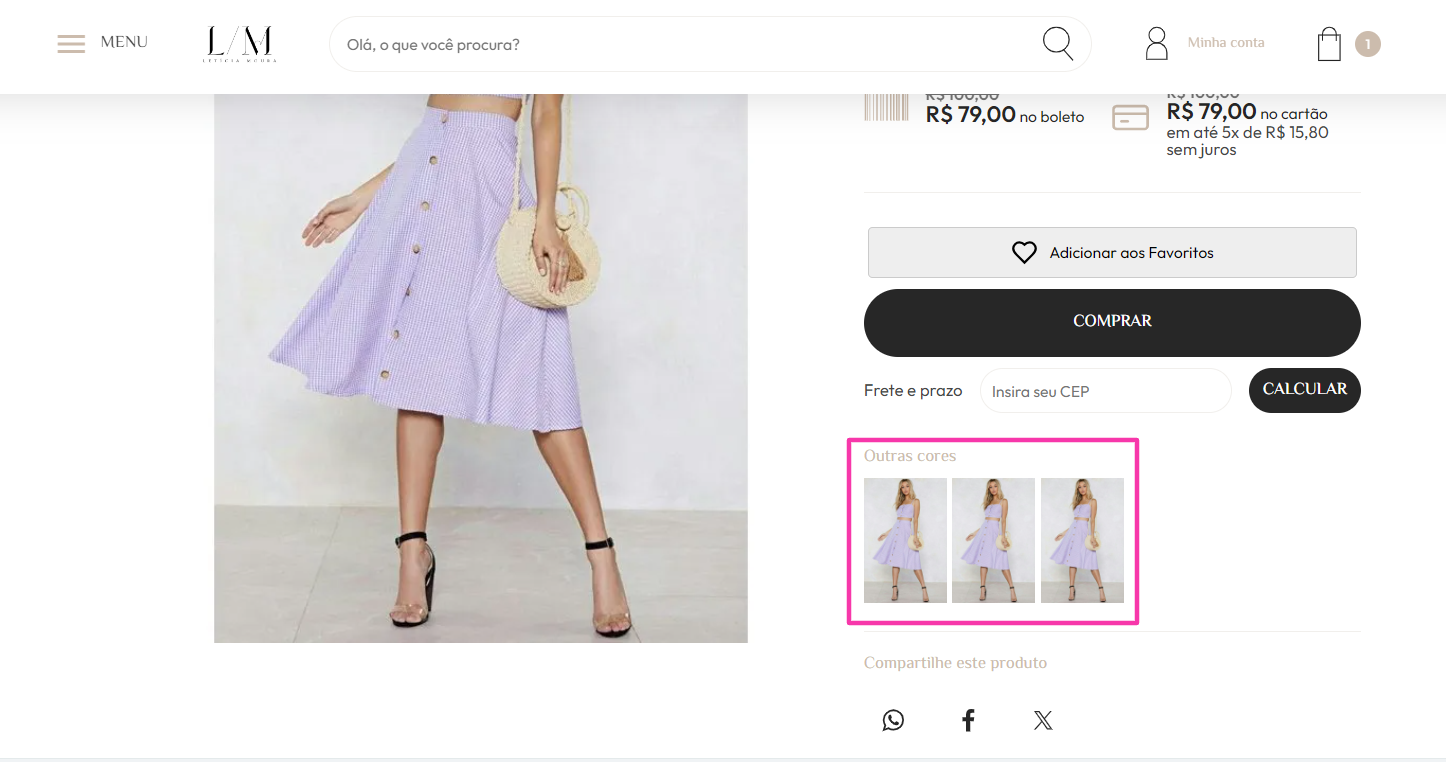Click the cart item count badge
1446x762 pixels.
(x=1368, y=44)
